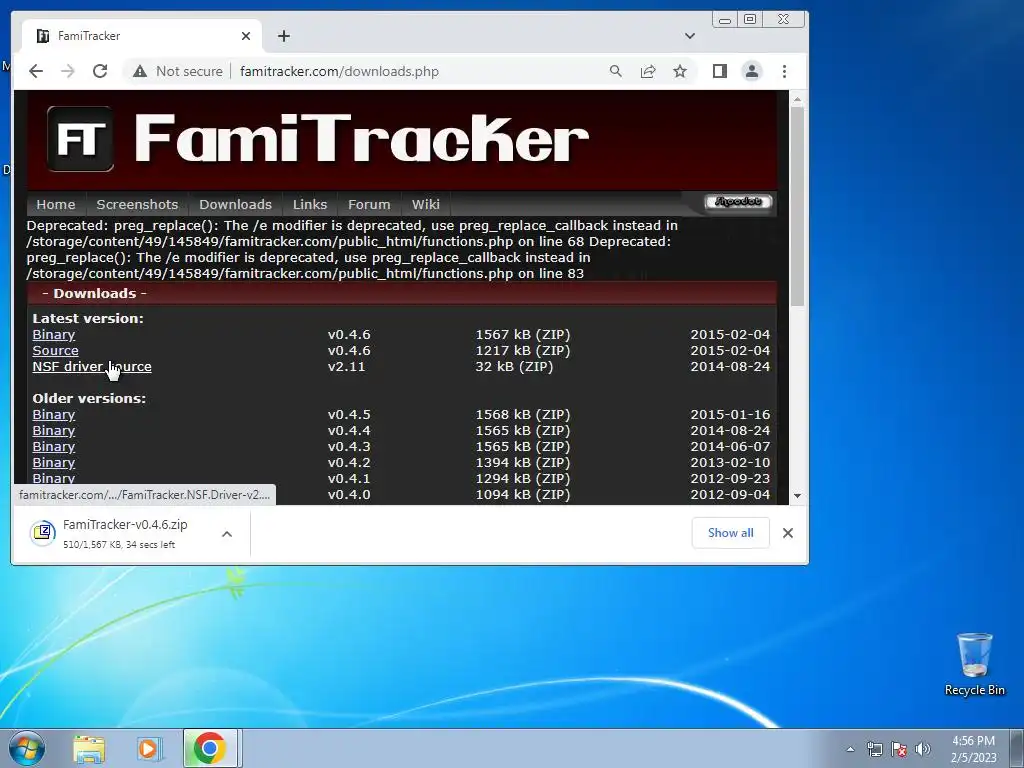This screenshot has width=1024, height=768.
Task: Click the address bar URL field
Action: click(x=411, y=71)
